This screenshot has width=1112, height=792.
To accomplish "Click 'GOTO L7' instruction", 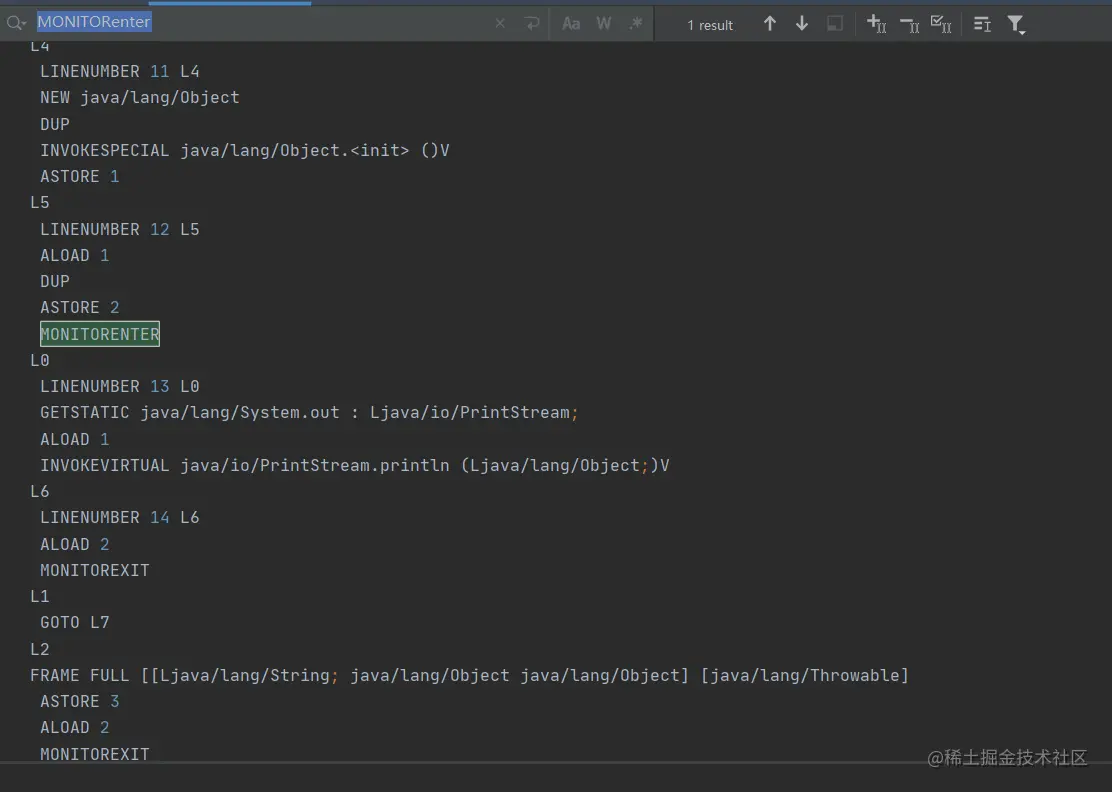I will [x=74, y=623].
